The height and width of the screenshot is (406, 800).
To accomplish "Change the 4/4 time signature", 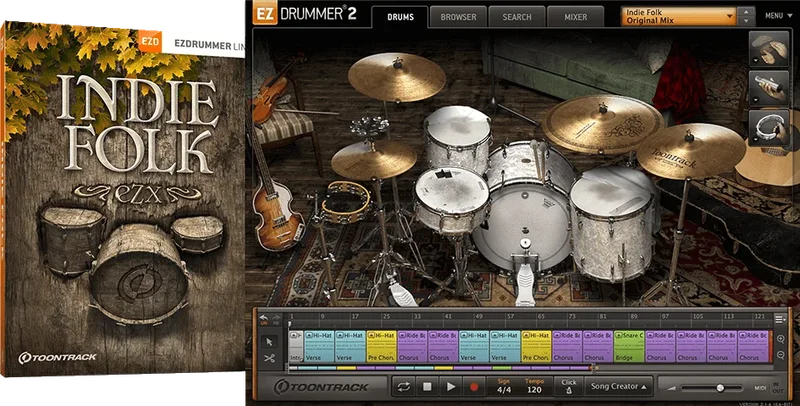I will coord(504,390).
